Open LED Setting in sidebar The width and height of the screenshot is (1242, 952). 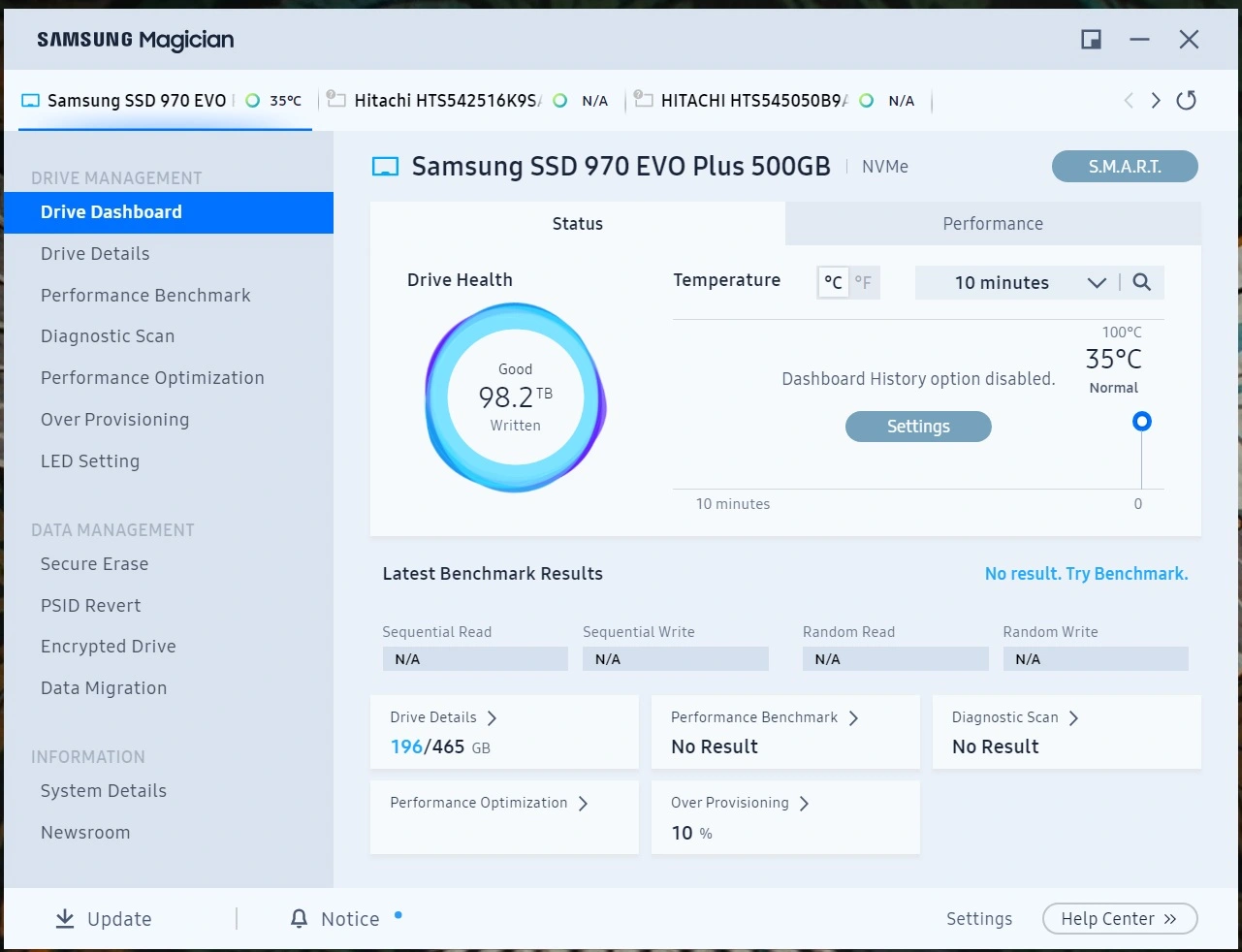90,461
